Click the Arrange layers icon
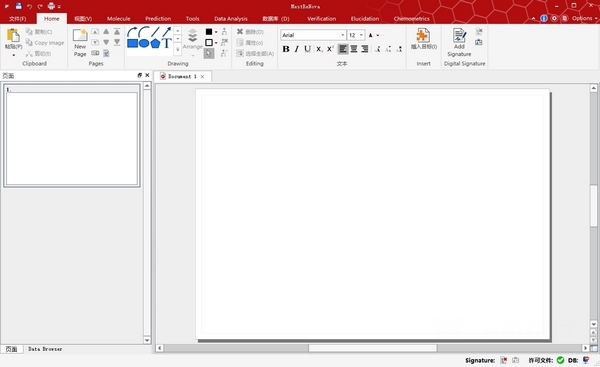 tap(192, 36)
